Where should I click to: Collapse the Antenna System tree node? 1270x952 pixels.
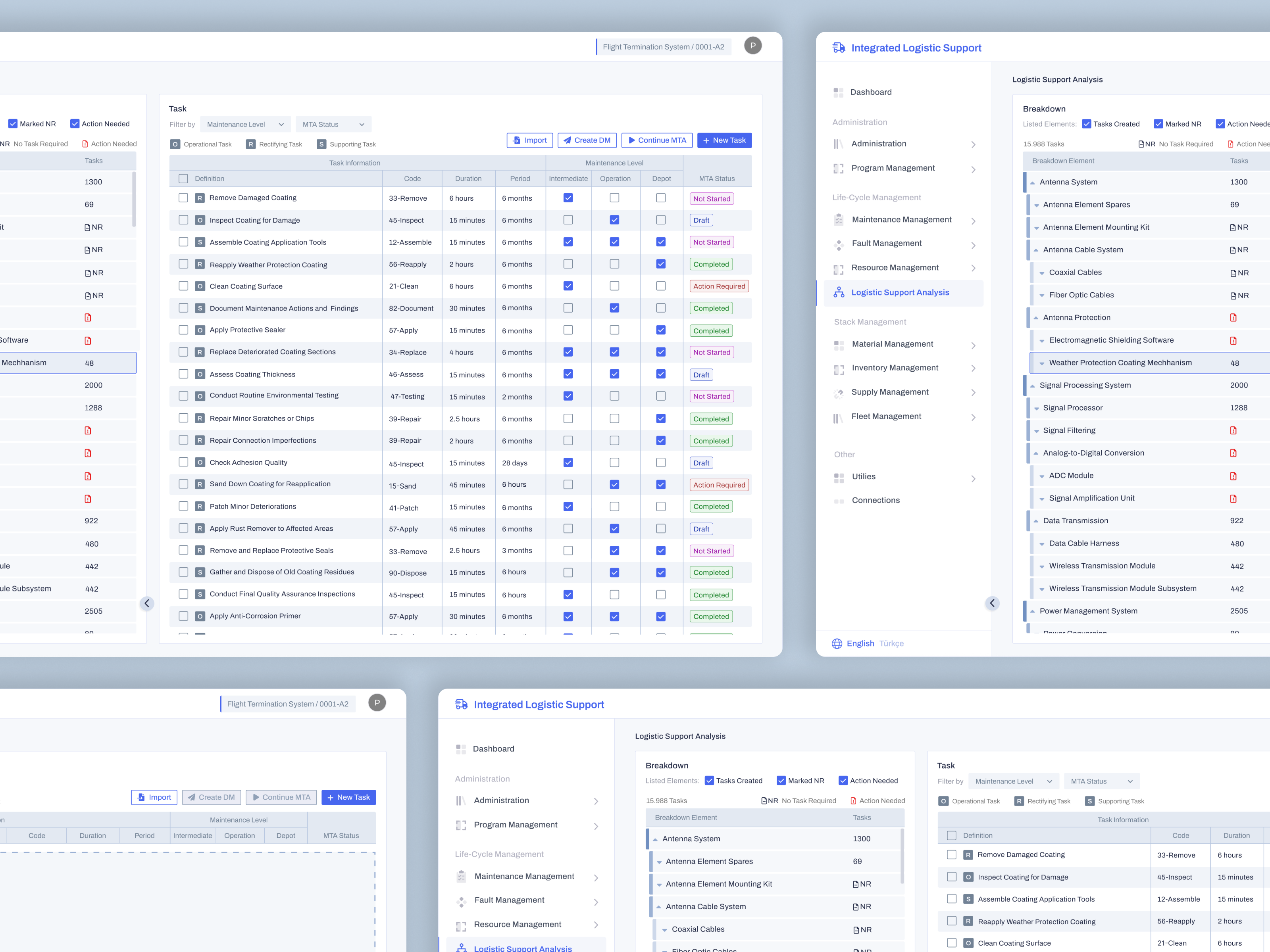coord(1032,182)
